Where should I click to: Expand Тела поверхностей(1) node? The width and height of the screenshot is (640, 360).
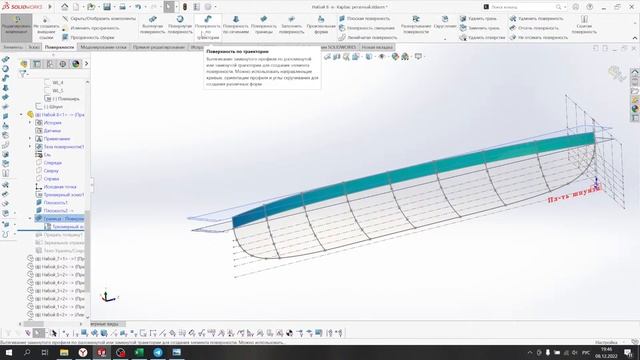30,147
